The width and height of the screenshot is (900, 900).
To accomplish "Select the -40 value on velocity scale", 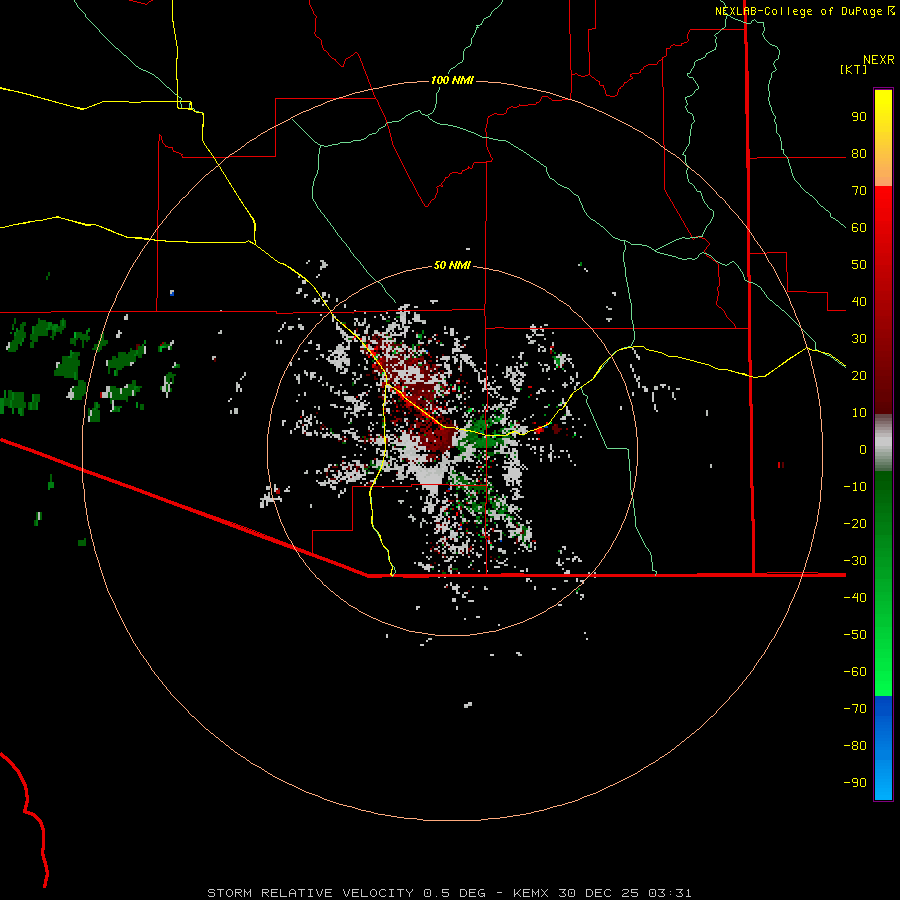I will click(855, 598).
